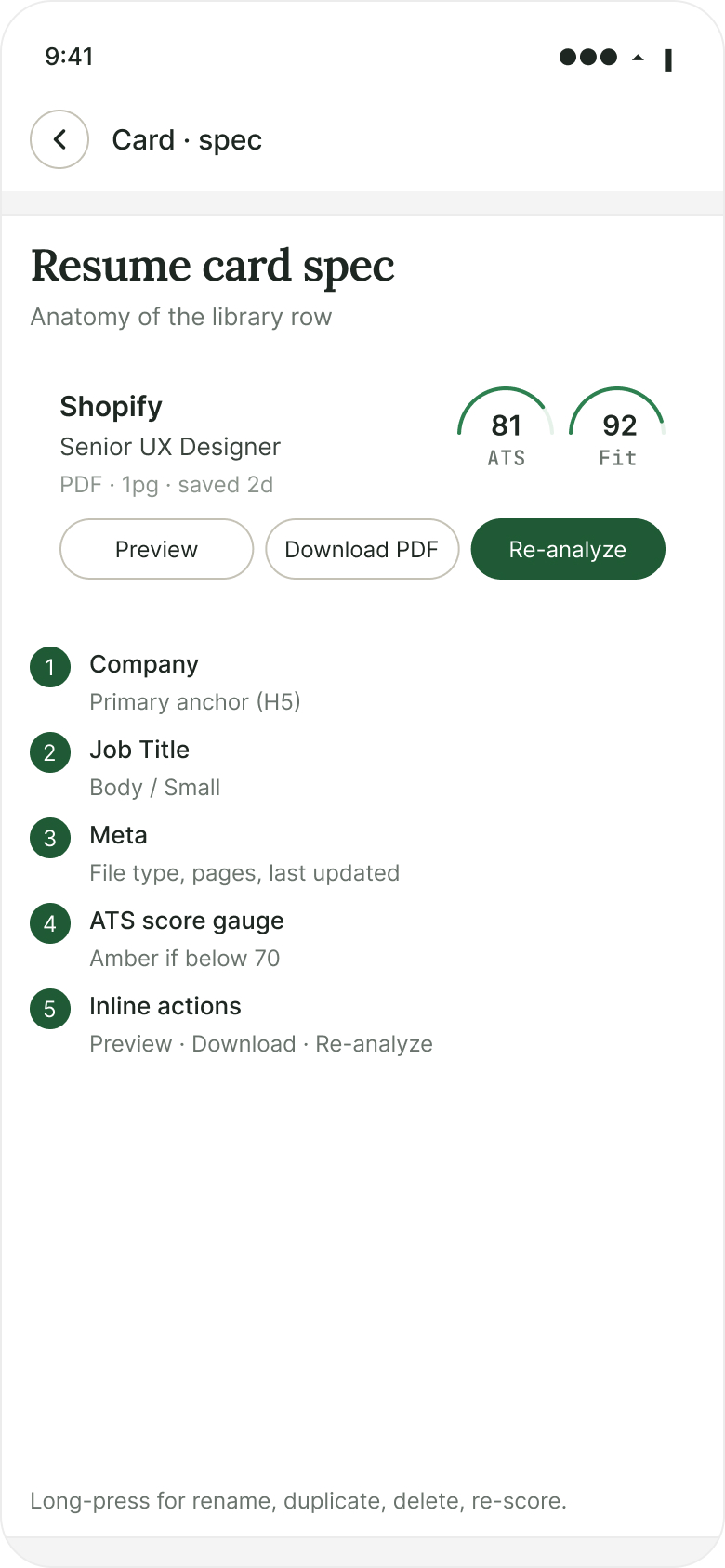This screenshot has height=1568, width=725.
Task: Click the Card · spec header title
Action: tap(187, 140)
